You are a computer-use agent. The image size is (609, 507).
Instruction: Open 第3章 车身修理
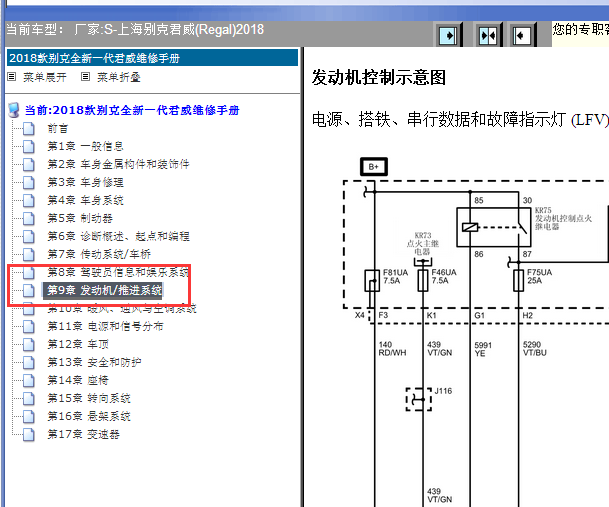(85, 182)
